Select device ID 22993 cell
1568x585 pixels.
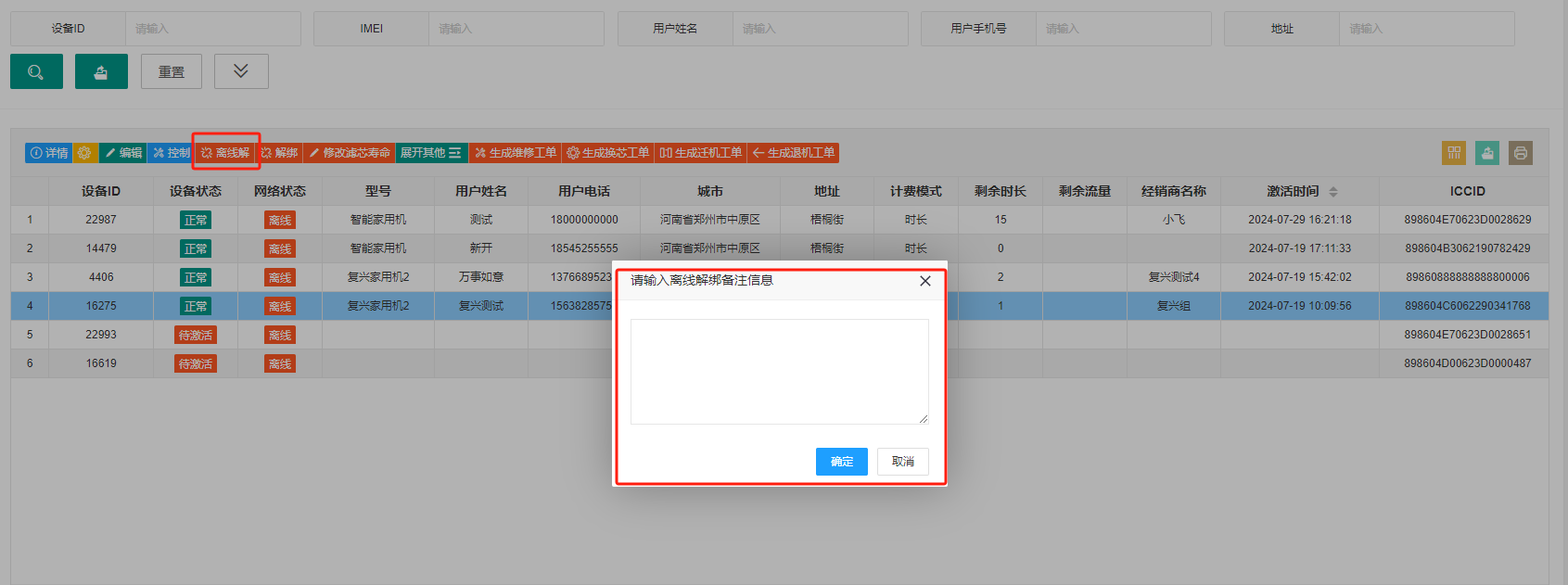pos(101,335)
